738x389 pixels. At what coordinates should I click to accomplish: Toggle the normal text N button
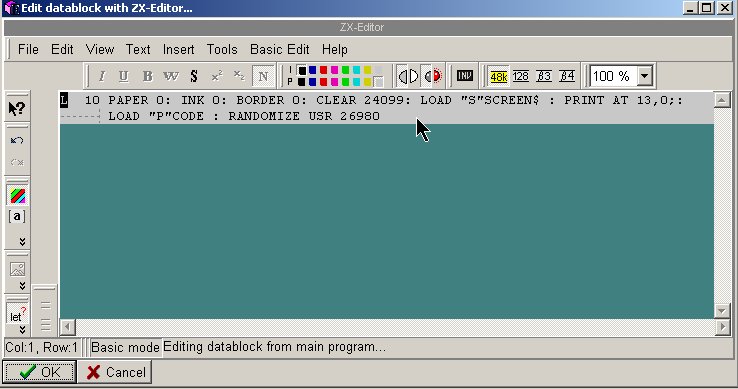[263, 76]
